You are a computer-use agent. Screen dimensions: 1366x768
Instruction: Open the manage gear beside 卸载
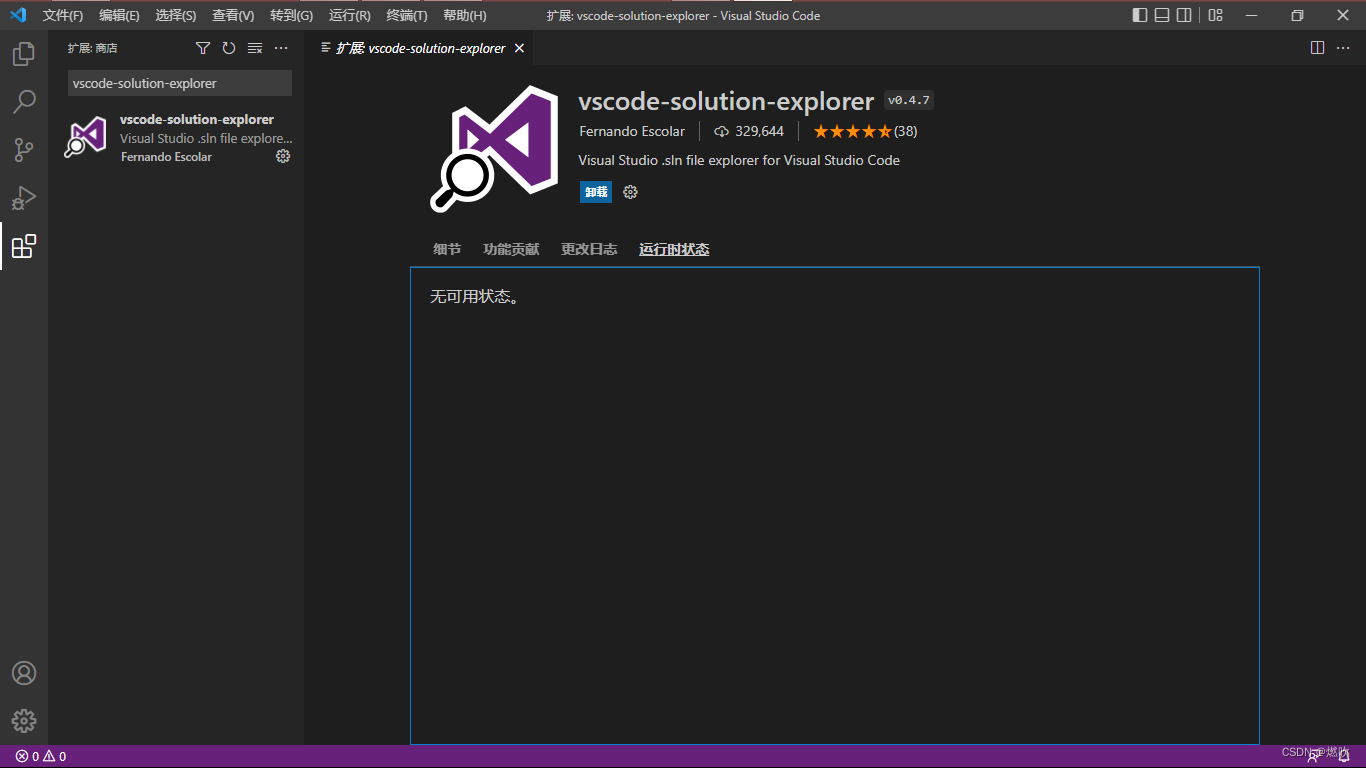click(630, 192)
